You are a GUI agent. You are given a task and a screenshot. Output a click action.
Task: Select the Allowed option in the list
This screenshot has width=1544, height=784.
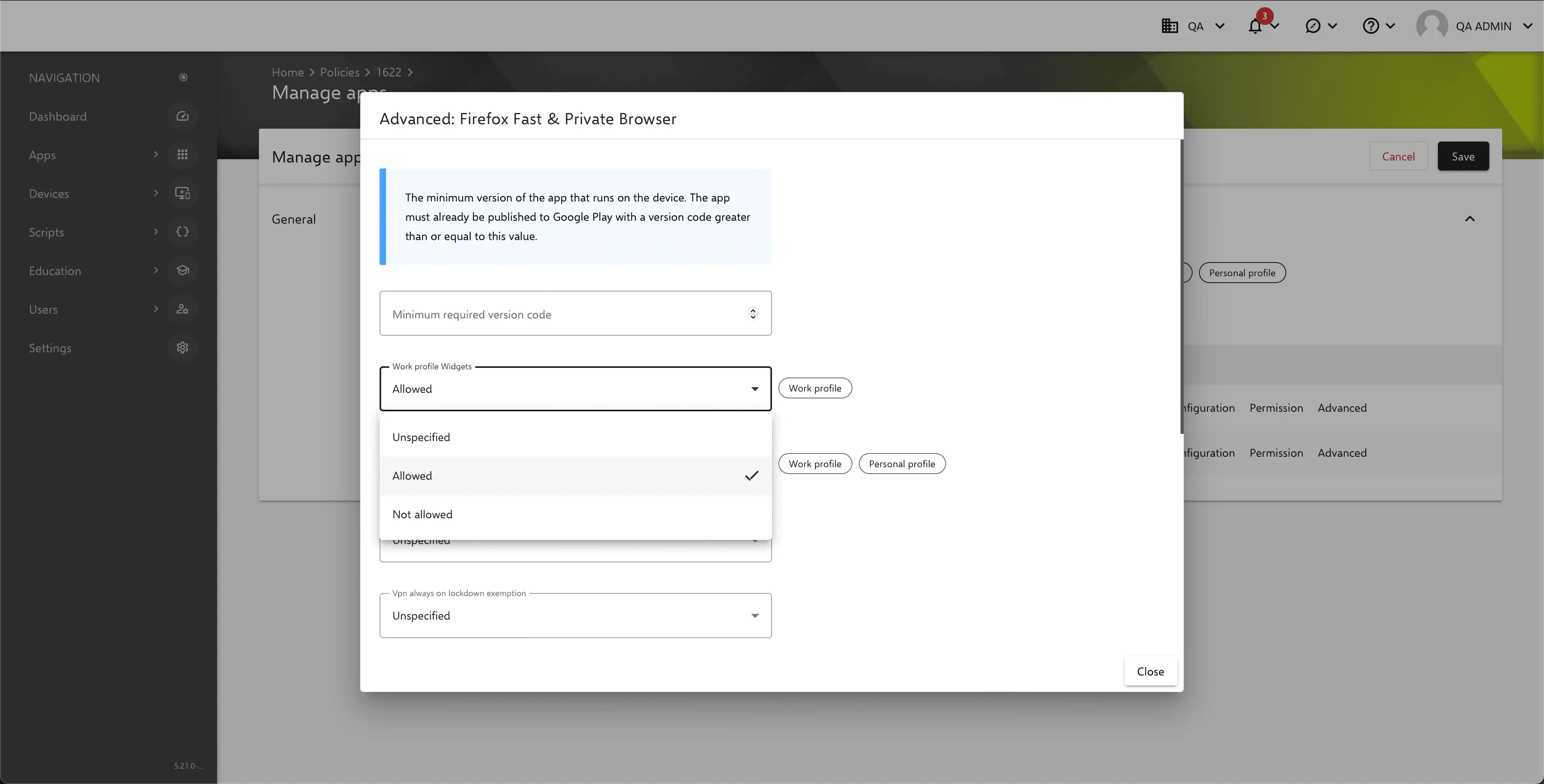(575, 476)
